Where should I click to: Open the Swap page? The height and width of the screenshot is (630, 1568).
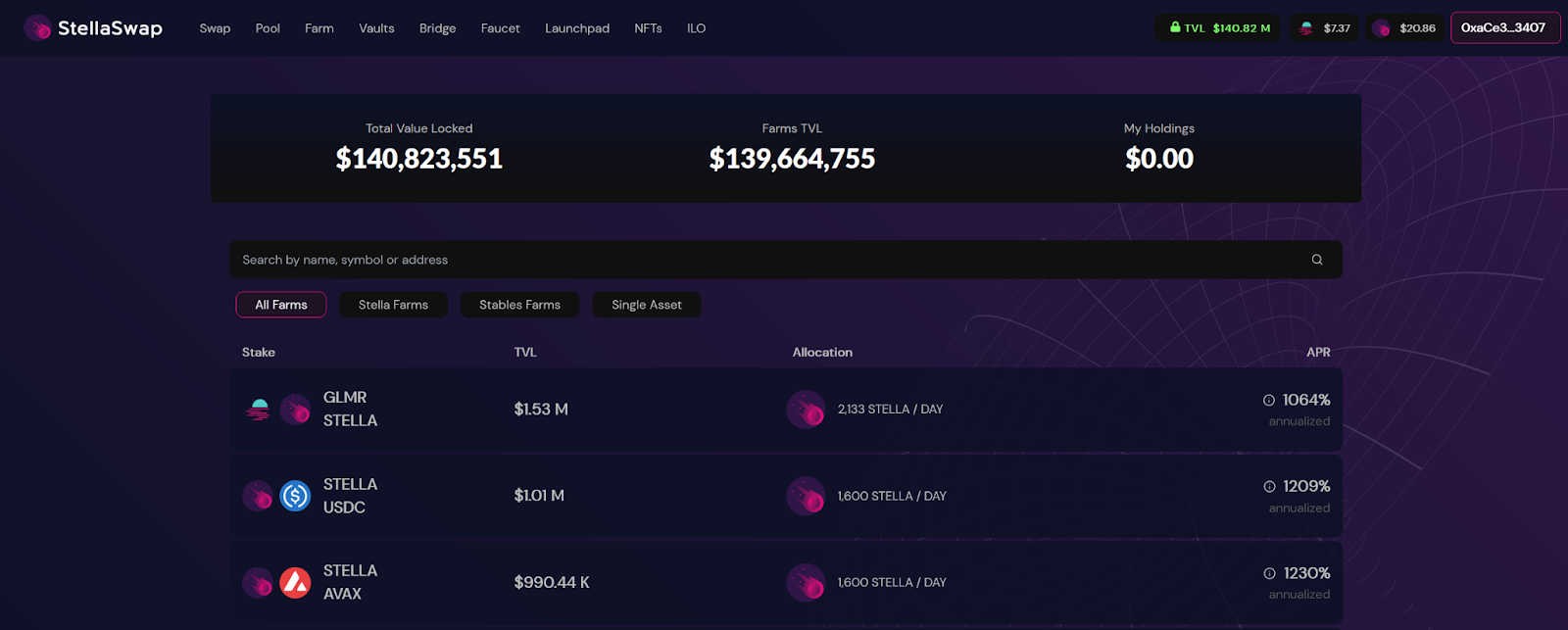click(x=215, y=28)
